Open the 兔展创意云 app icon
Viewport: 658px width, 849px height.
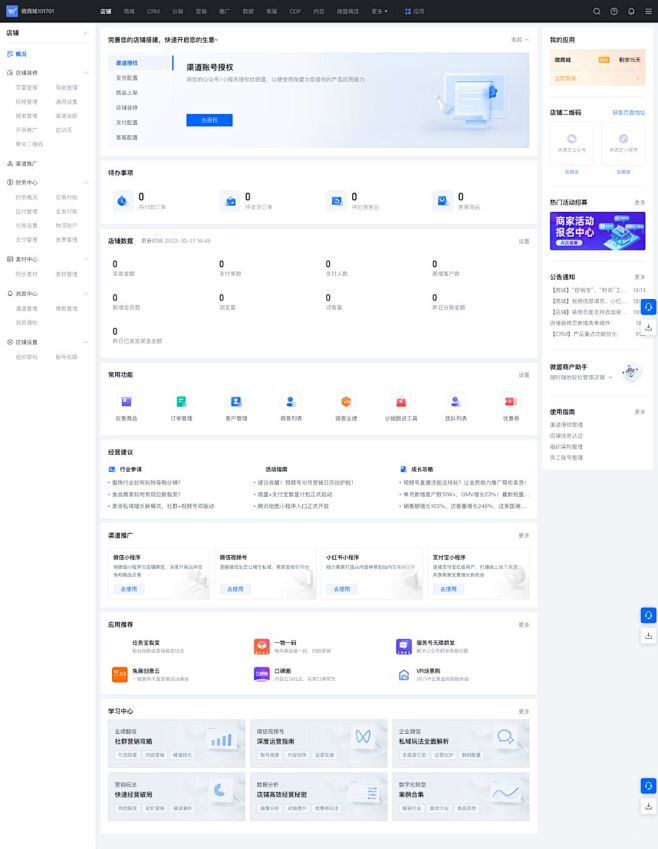coord(119,674)
